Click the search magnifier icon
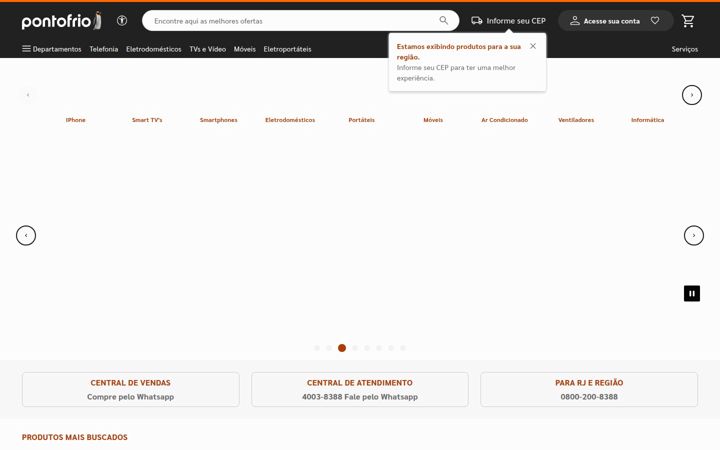The width and height of the screenshot is (720, 450). (444, 20)
